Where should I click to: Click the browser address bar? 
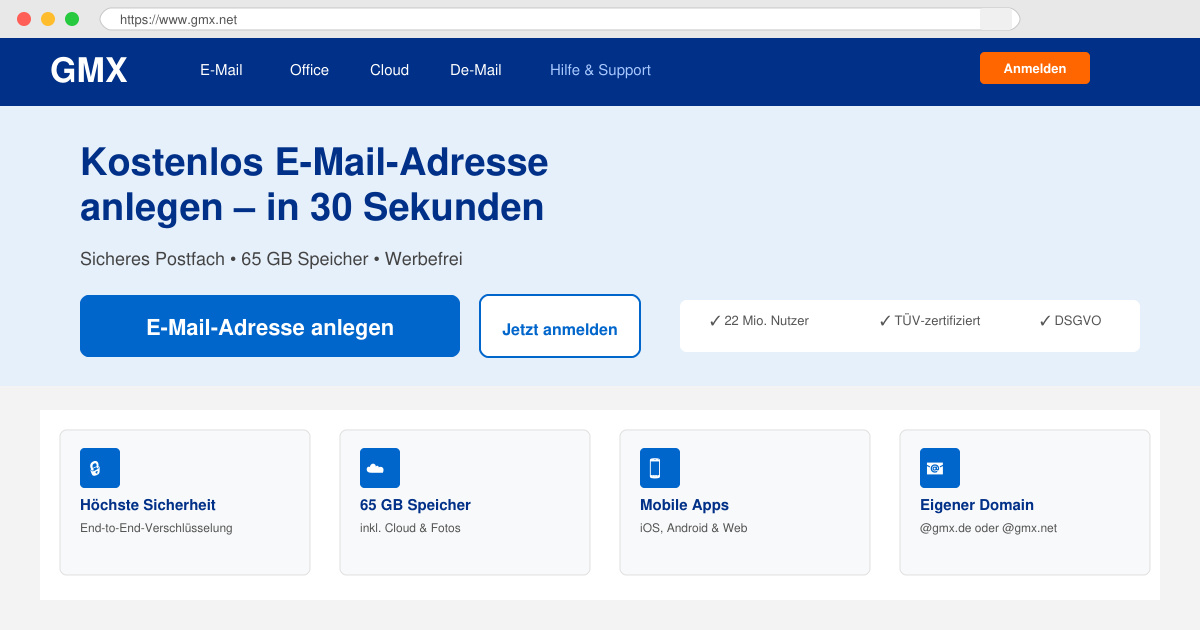click(x=560, y=19)
